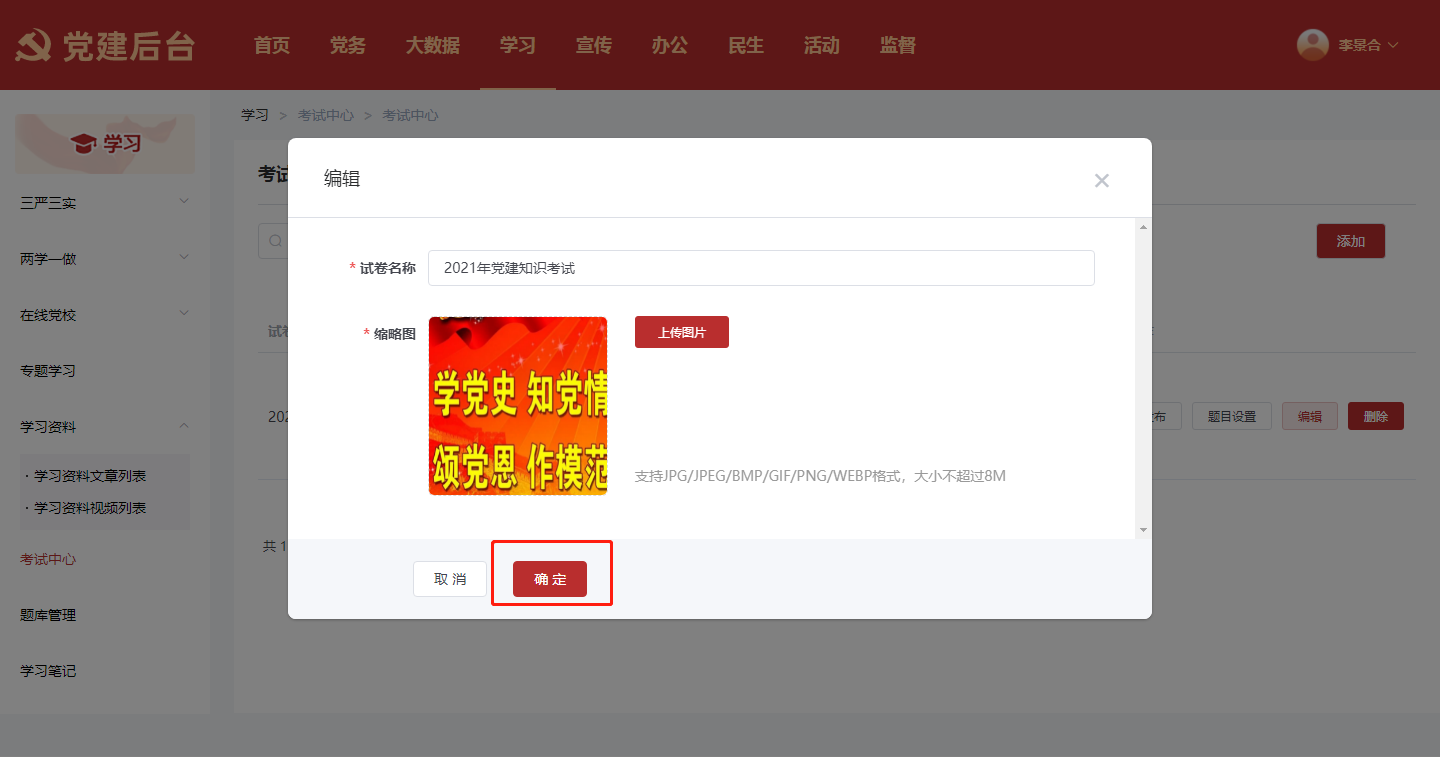Image resolution: width=1440 pixels, height=757 pixels.
Task: Click the 试卷名称 text input field
Action: (760, 268)
